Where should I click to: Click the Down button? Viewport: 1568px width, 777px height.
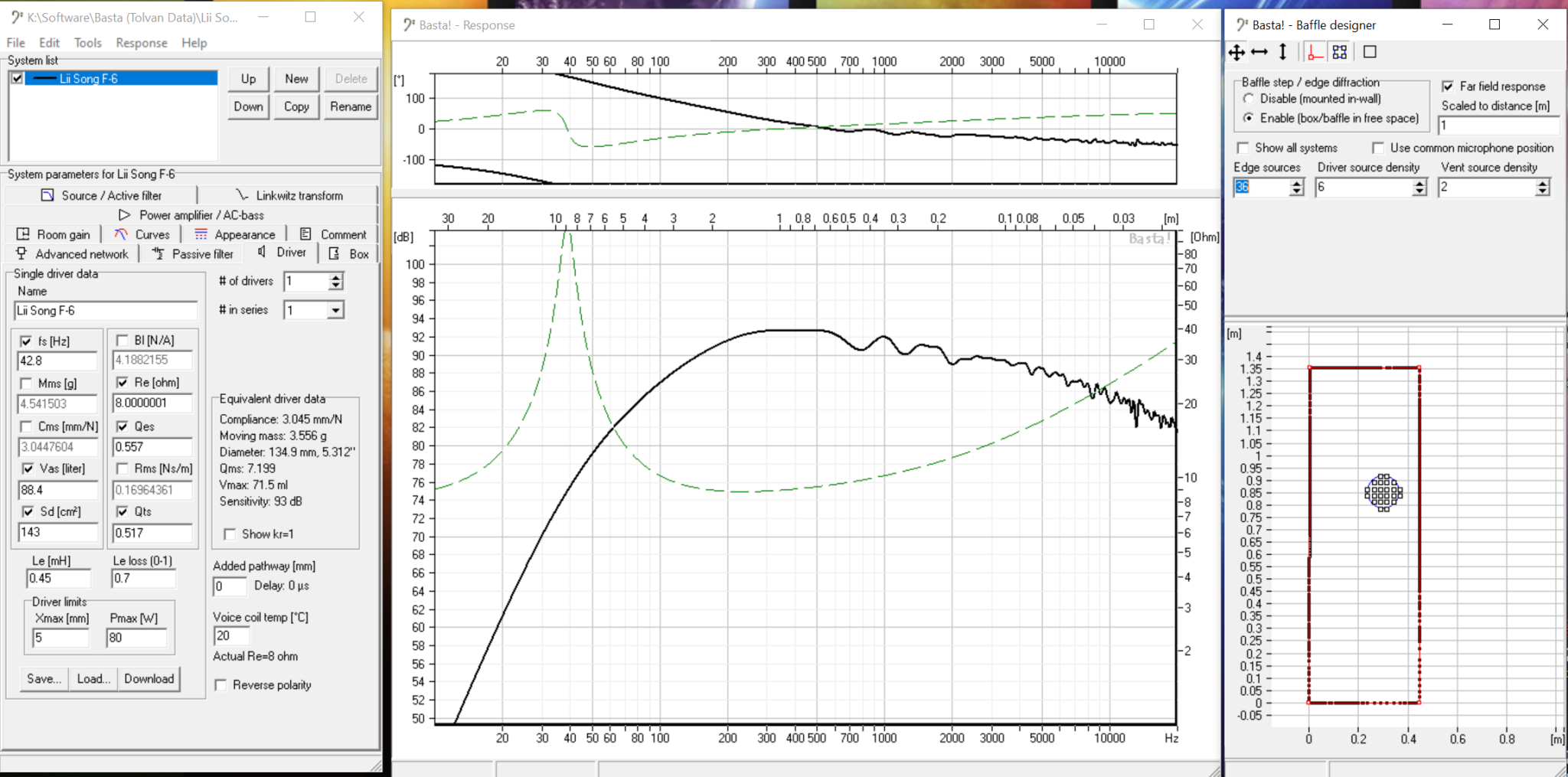[249, 106]
